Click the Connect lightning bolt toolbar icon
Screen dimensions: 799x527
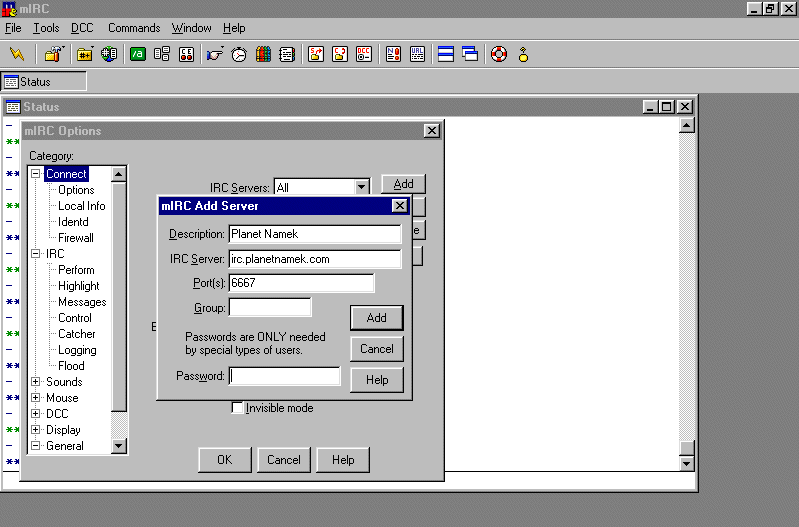[17, 54]
